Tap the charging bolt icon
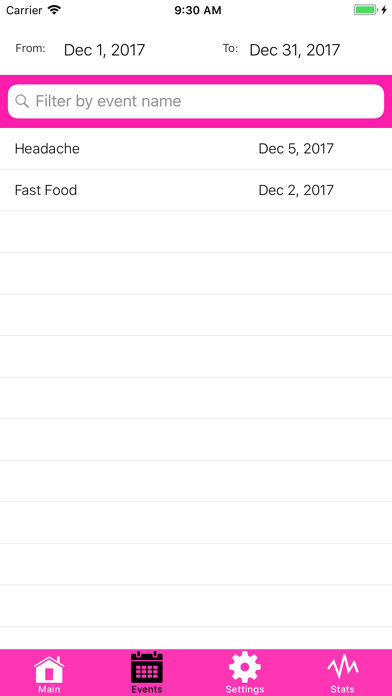The height and width of the screenshot is (696, 392). pos(384,10)
